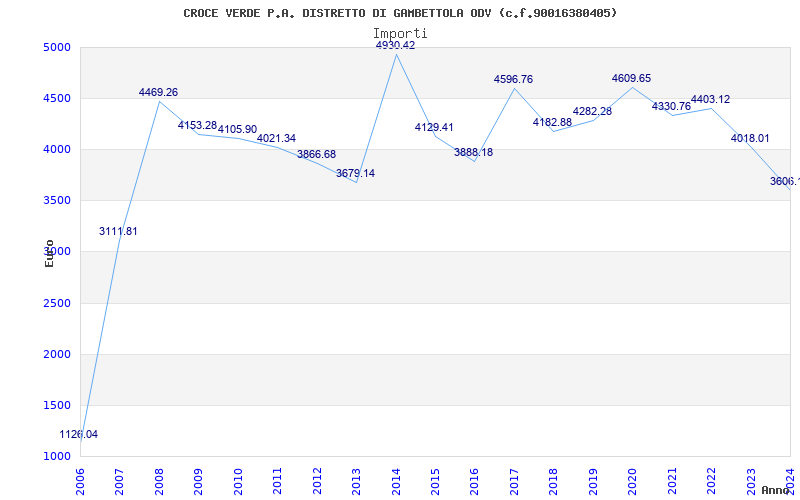Click the 2023 year axis label
Screen dimensions: 800x500
pos(751,481)
